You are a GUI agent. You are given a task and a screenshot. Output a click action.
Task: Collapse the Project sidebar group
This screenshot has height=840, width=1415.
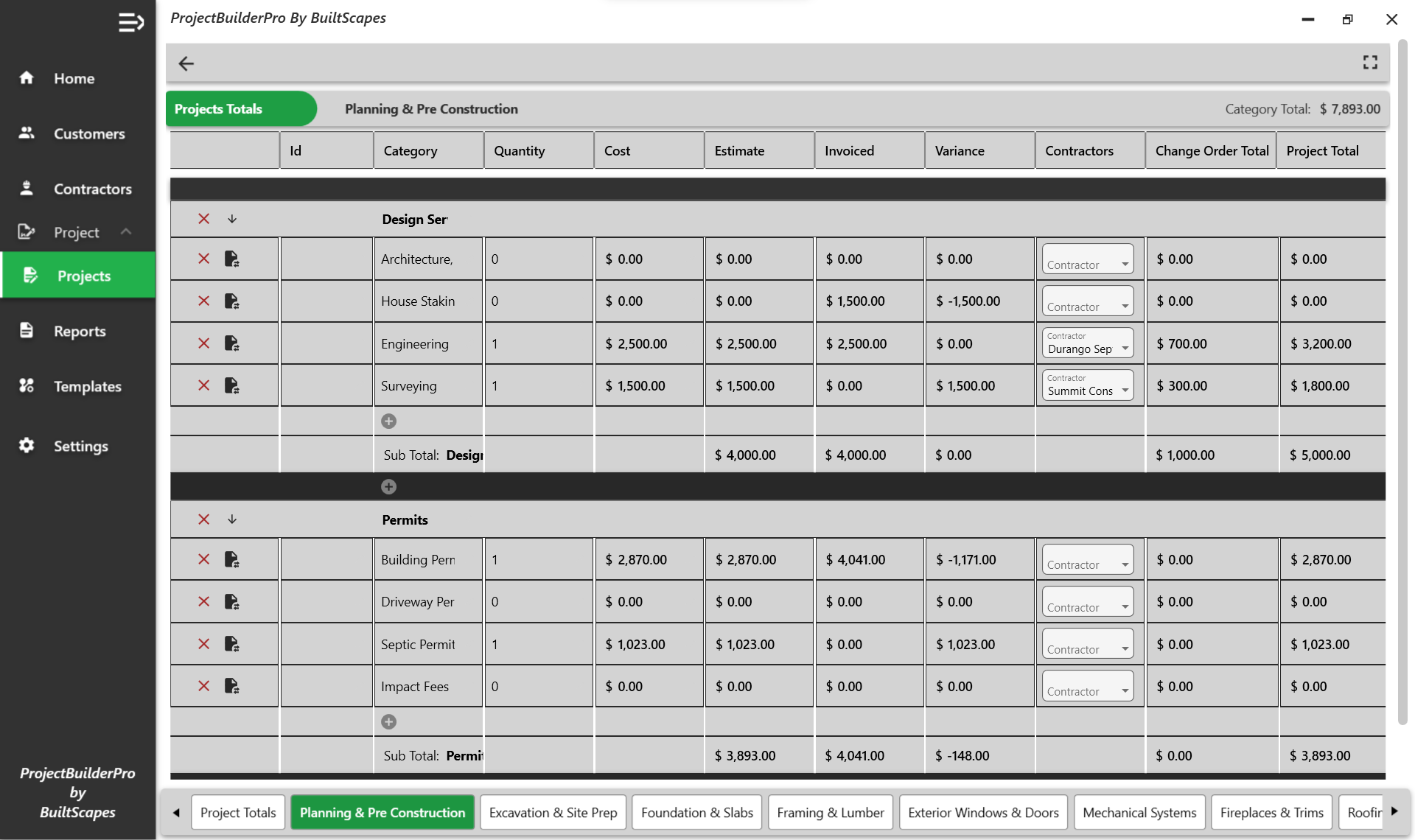click(x=126, y=232)
